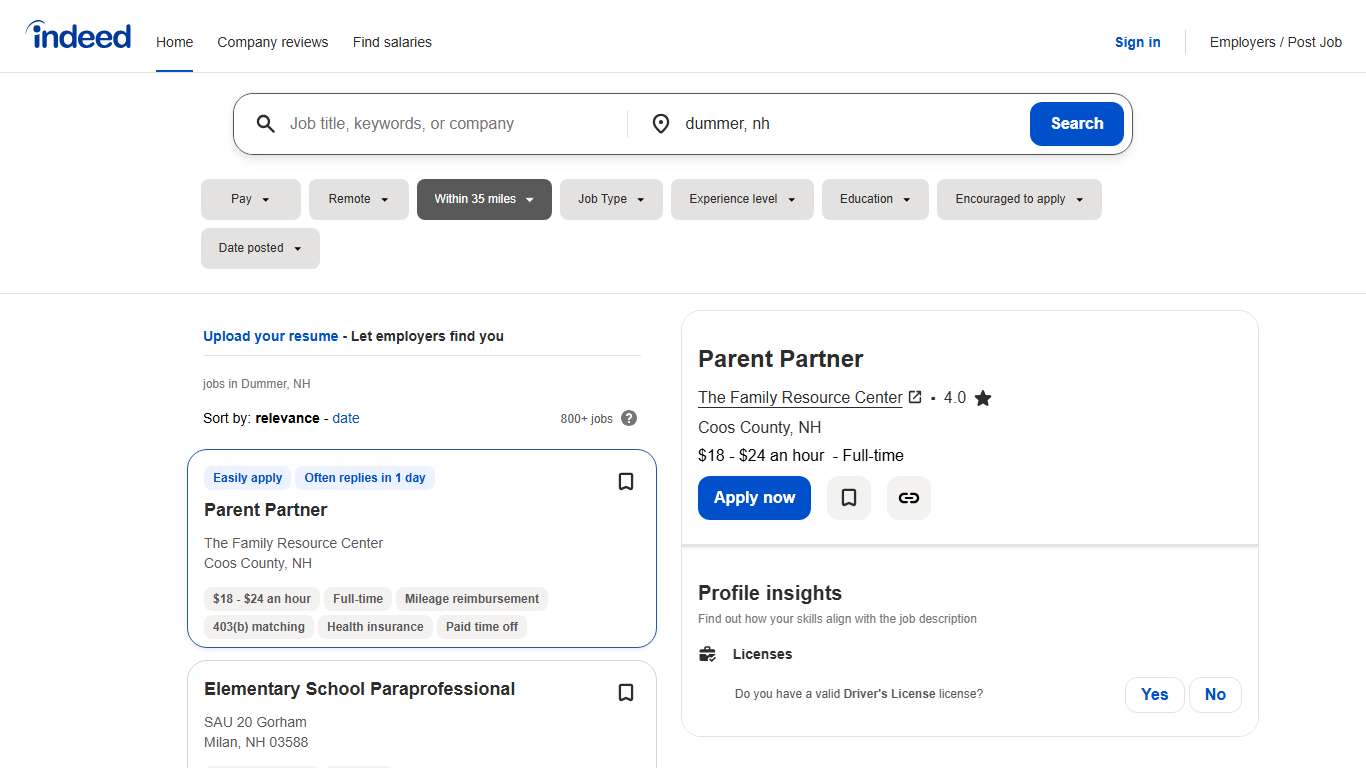Sort results by date
Screen dimensions: 1366x768
[346, 418]
